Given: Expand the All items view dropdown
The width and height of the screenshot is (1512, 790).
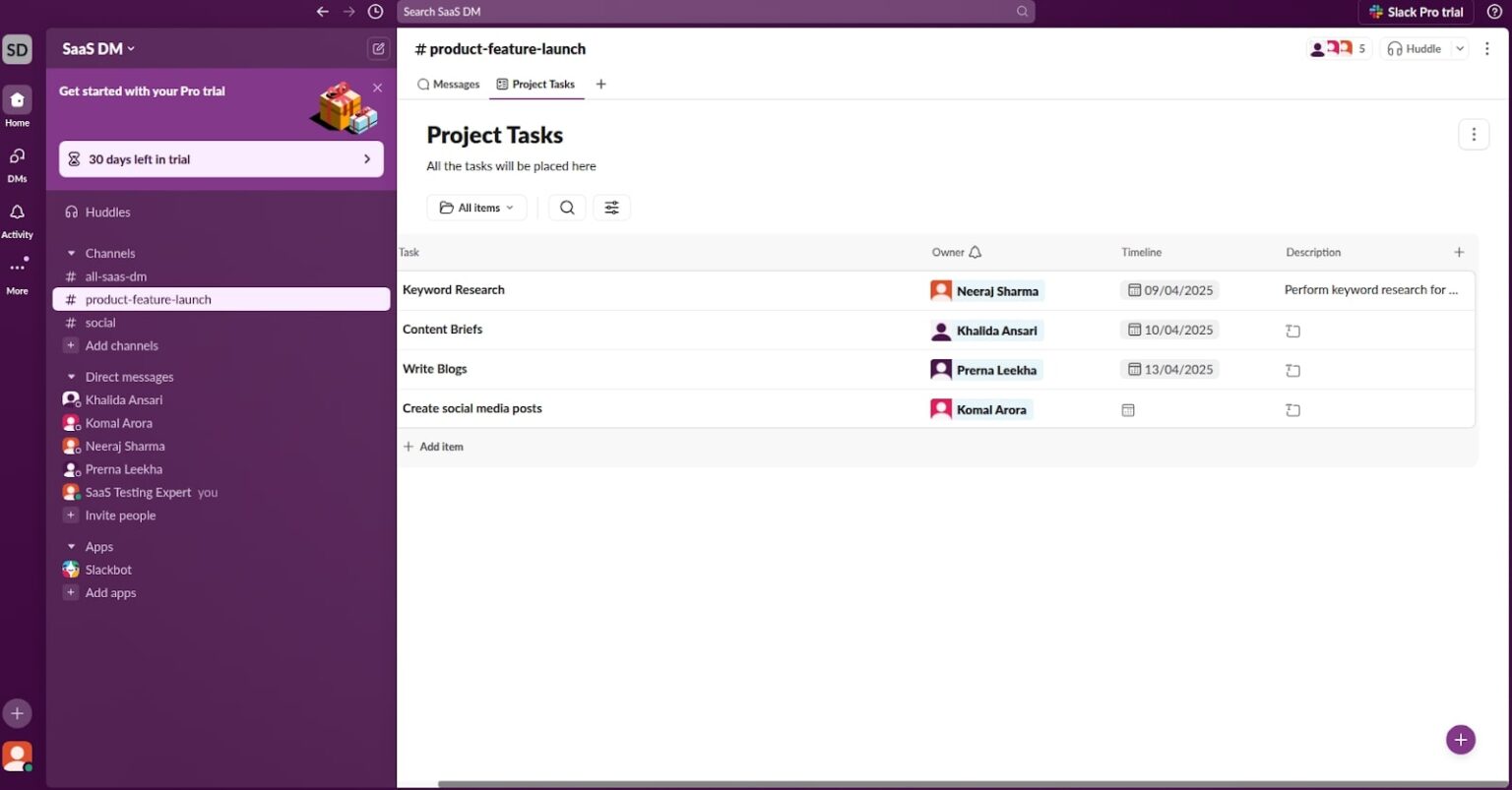Looking at the screenshot, I should pos(476,208).
